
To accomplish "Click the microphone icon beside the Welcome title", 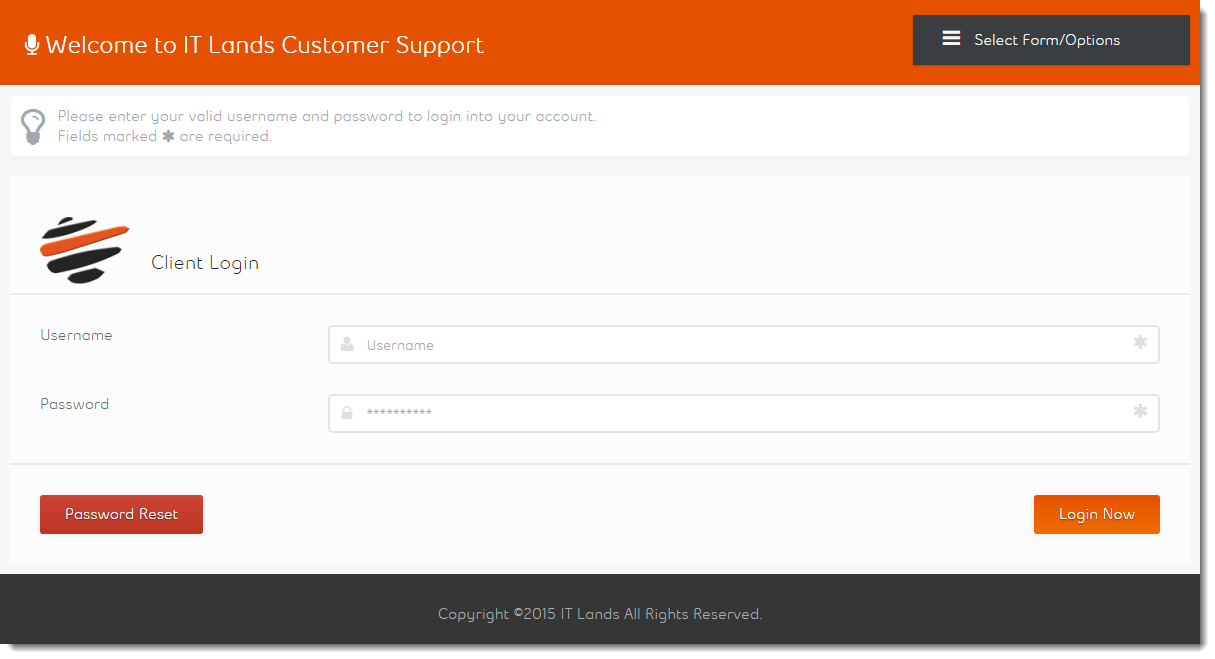I will (32, 44).
